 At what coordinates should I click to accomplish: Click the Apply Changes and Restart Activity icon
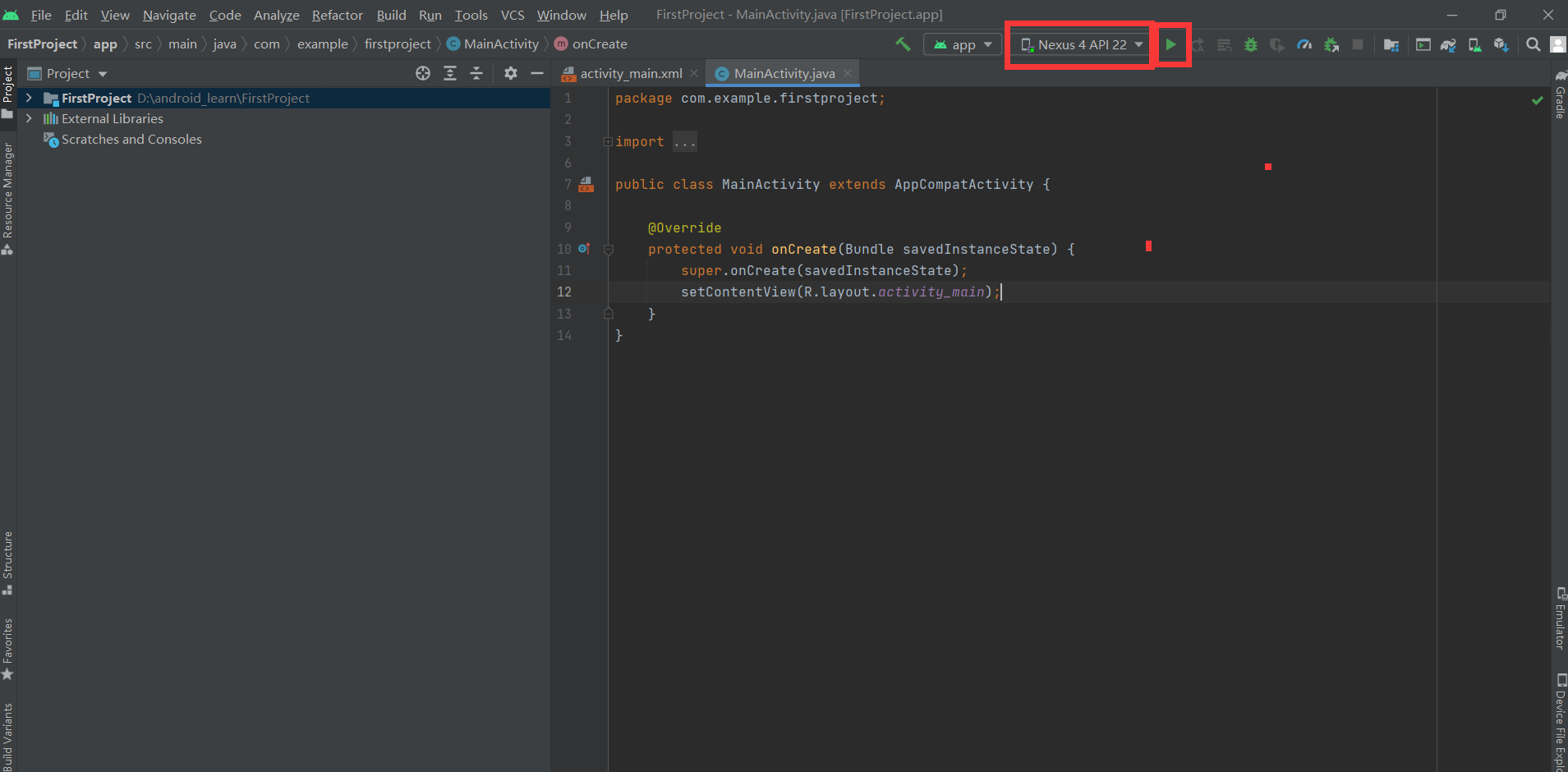1198,44
